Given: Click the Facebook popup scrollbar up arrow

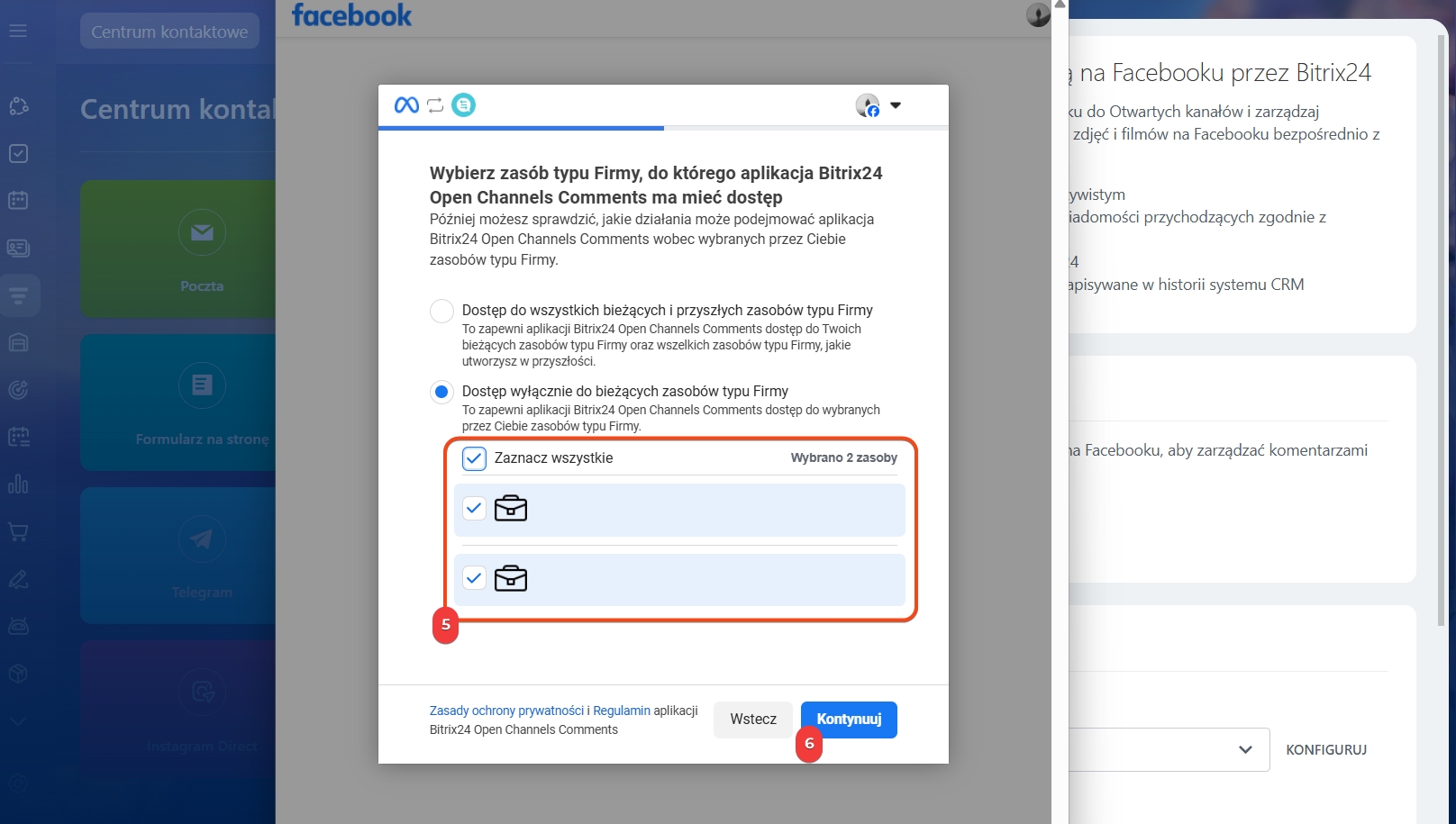Looking at the screenshot, I should [1060, 5].
